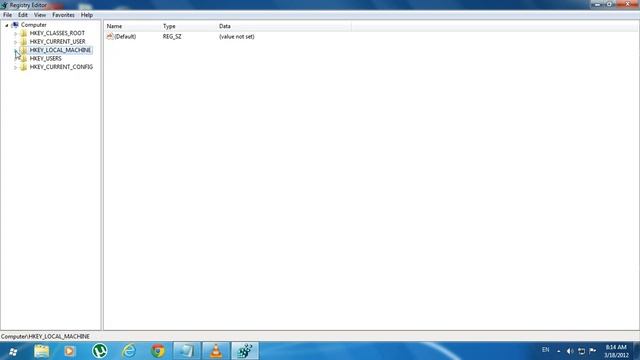The width and height of the screenshot is (640, 360).
Task: Click HKEY_CURRENT_CONFIG folder icon
Action: click(24, 67)
